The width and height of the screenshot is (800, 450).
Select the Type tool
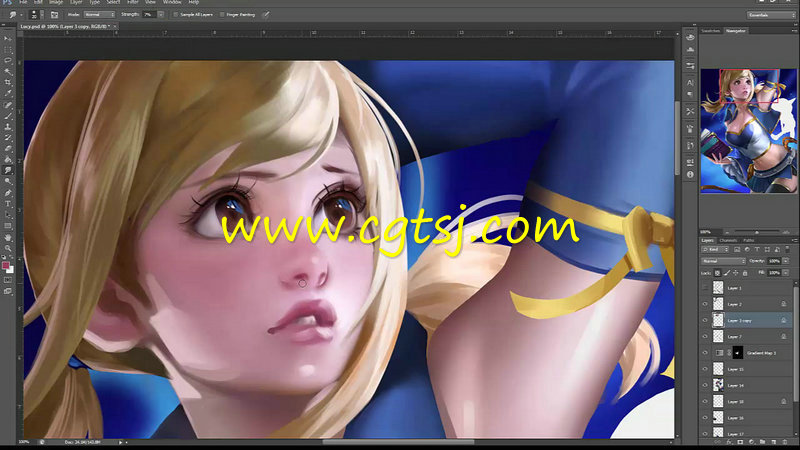tap(8, 204)
